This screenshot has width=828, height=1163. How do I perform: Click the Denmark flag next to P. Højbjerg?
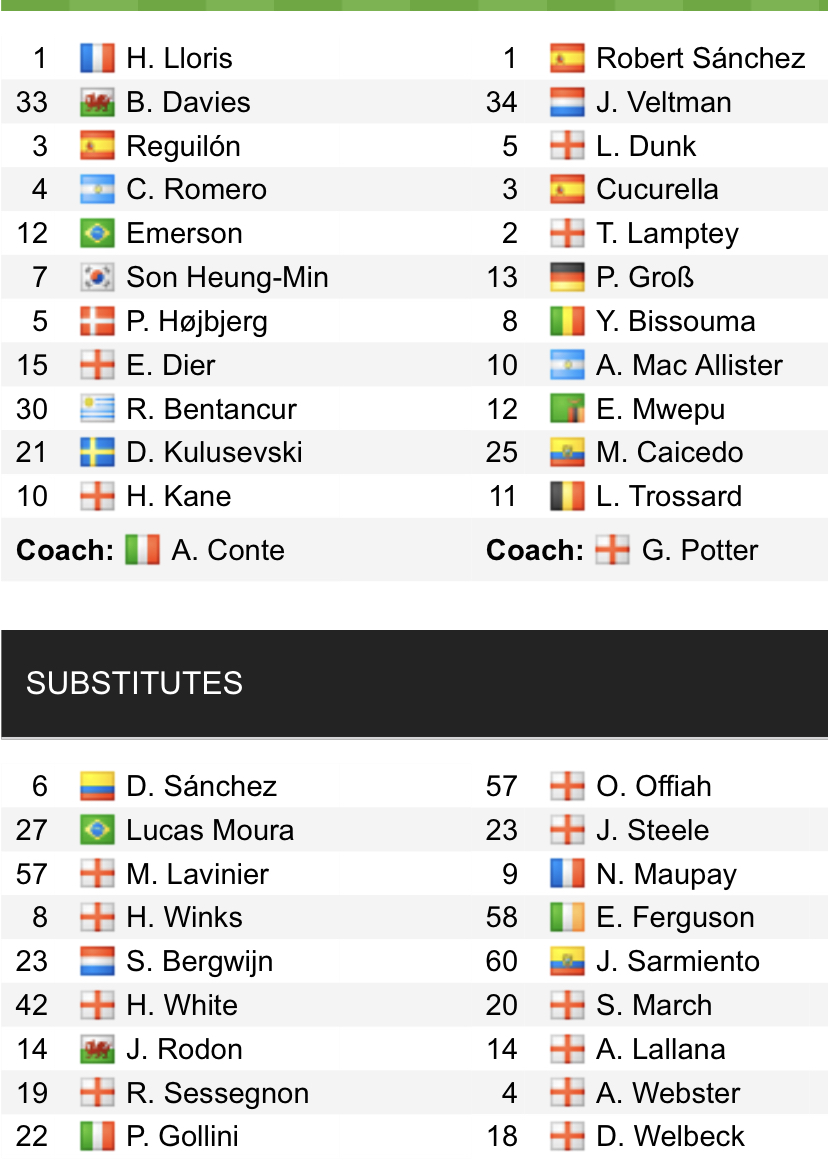(x=97, y=321)
